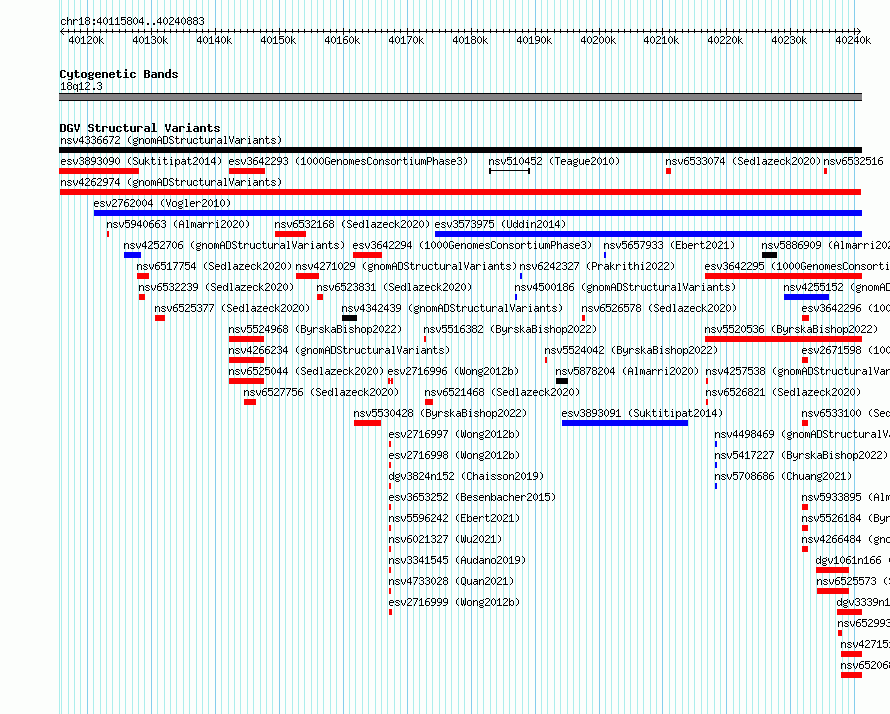The height and width of the screenshot is (714, 890).
Task: Click nsv4342439 (gnomADStructuralVariants) label
Action: 452,308
